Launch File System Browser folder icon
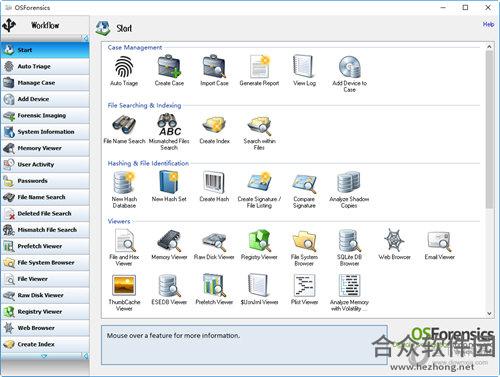 point(304,241)
